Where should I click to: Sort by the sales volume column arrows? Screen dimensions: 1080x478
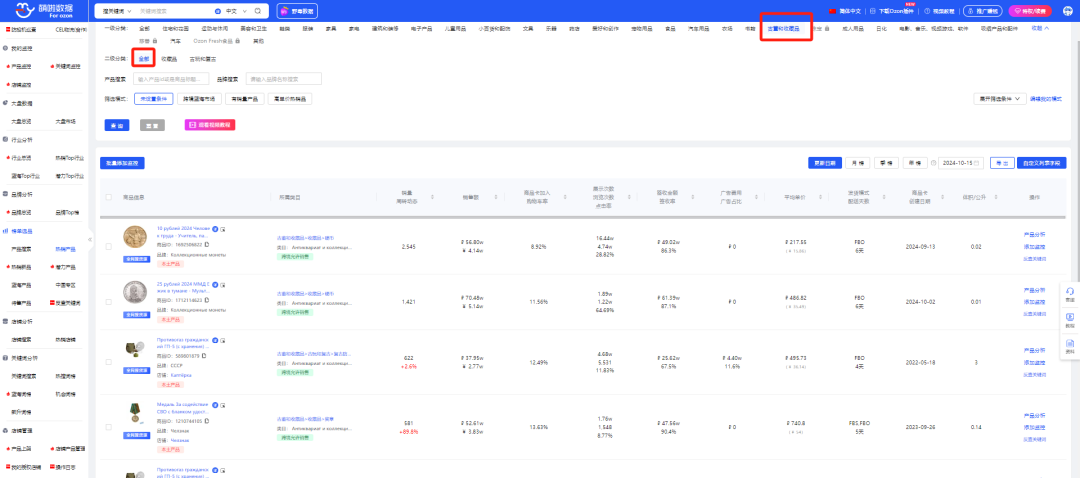433,198
